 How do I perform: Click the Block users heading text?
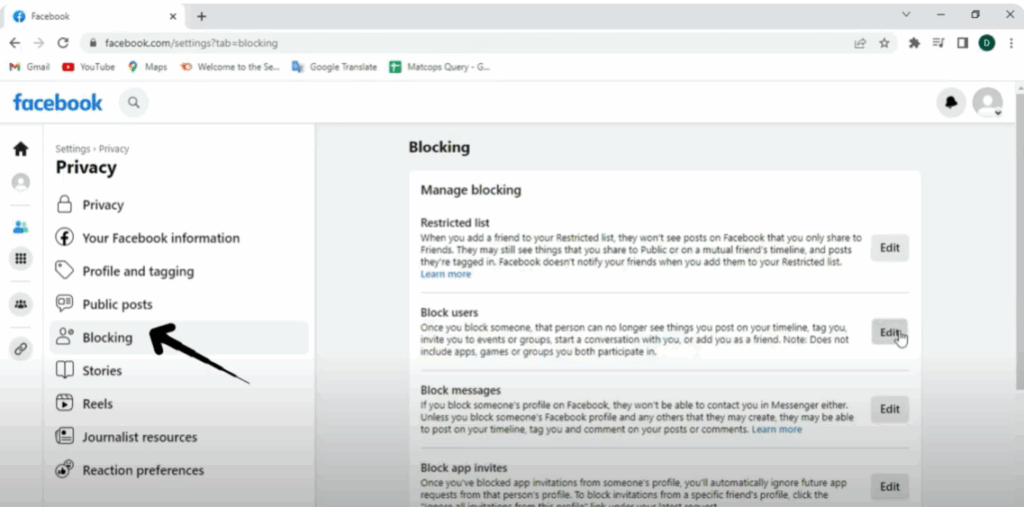coord(449,313)
